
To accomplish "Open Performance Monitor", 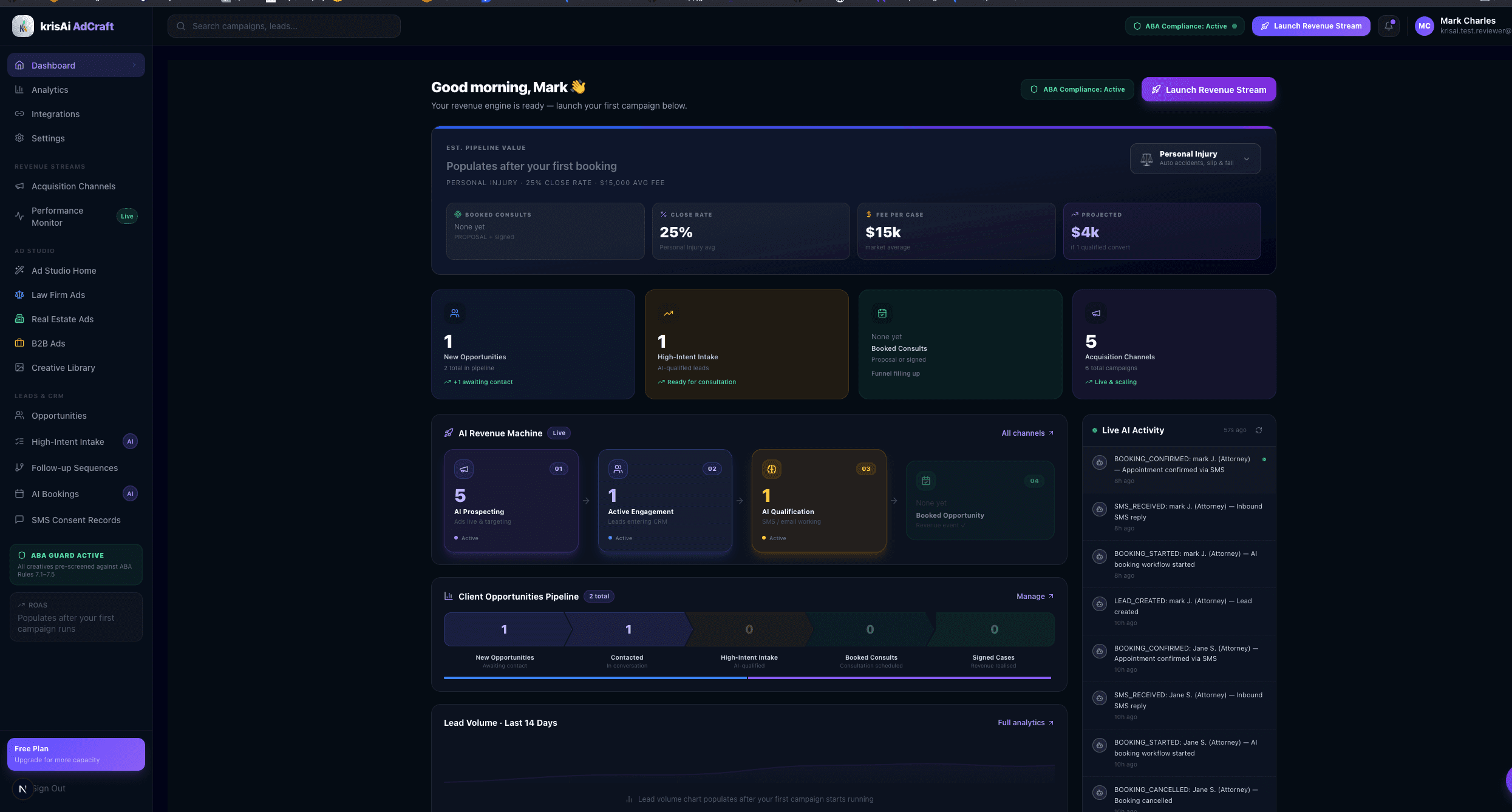I will click(x=76, y=217).
